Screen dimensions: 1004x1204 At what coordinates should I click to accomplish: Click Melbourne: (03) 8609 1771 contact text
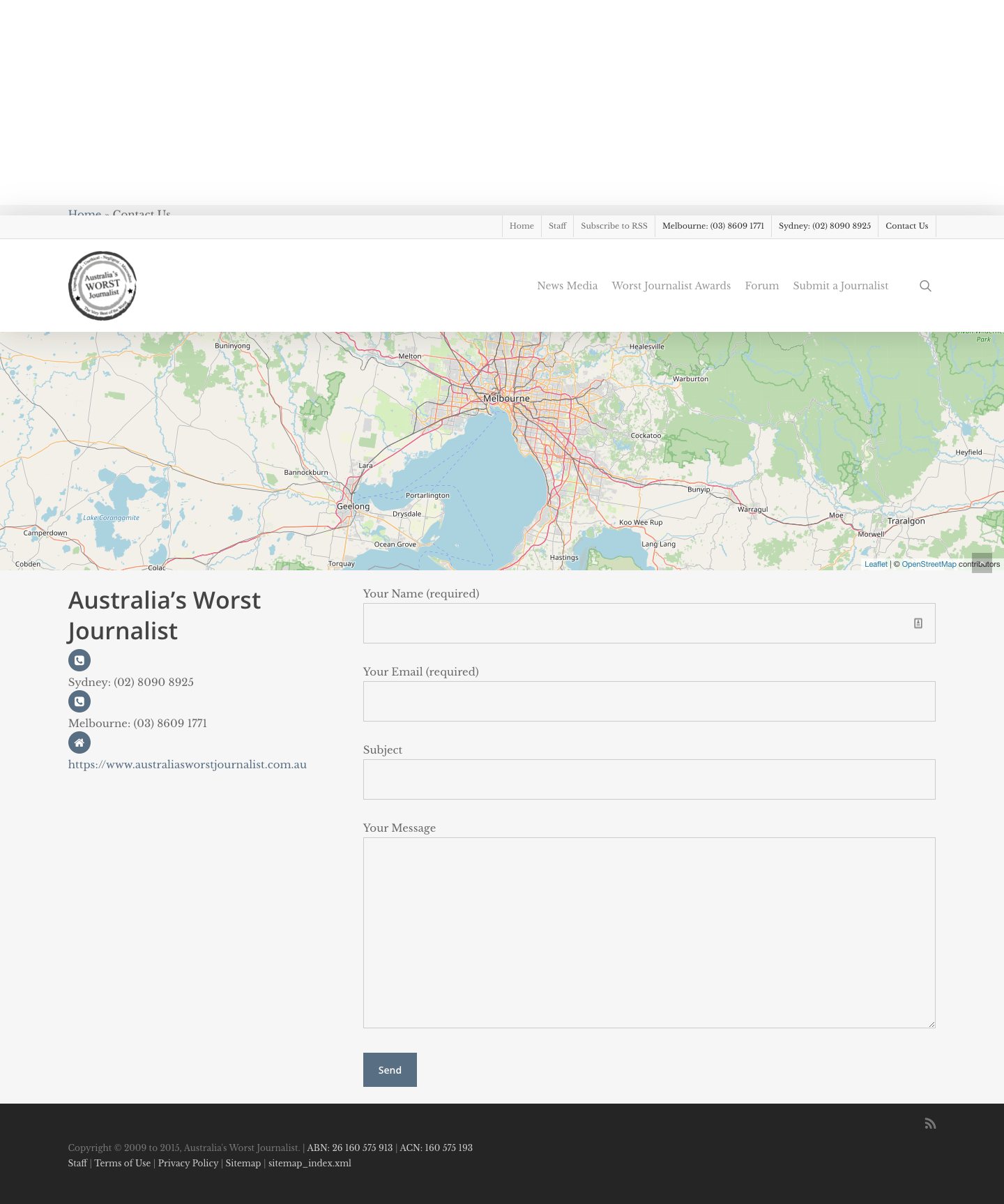[x=137, y=723]
